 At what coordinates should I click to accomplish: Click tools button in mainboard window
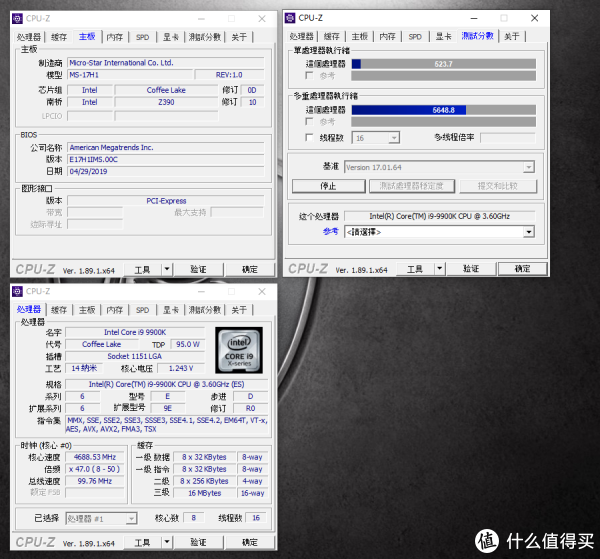143,269
